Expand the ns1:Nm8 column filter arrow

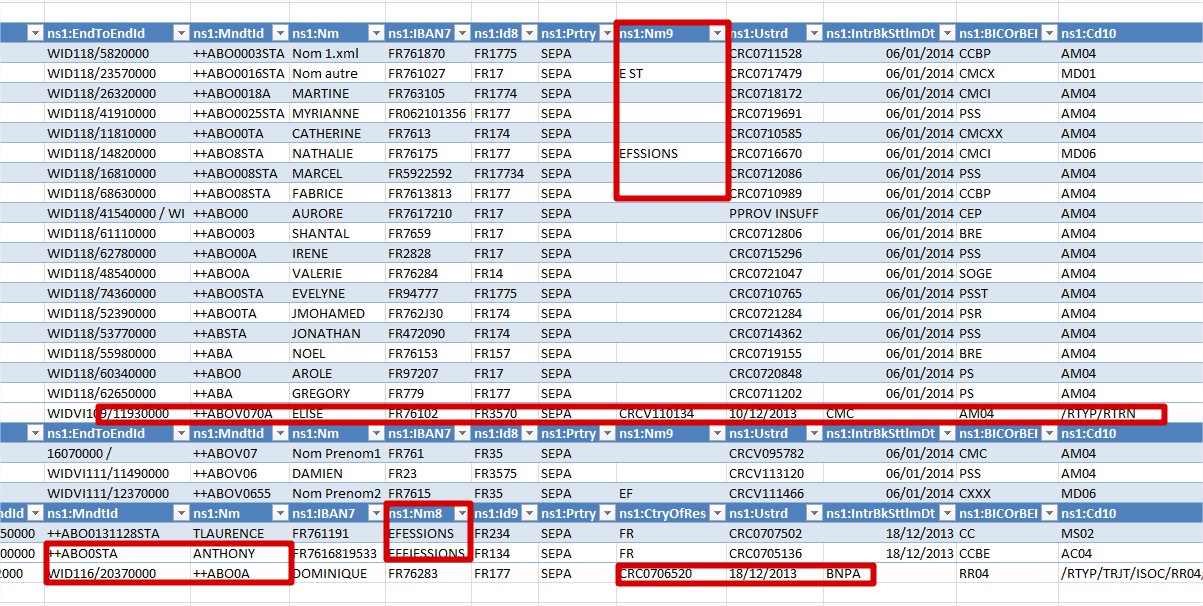[x=459, y=513]
